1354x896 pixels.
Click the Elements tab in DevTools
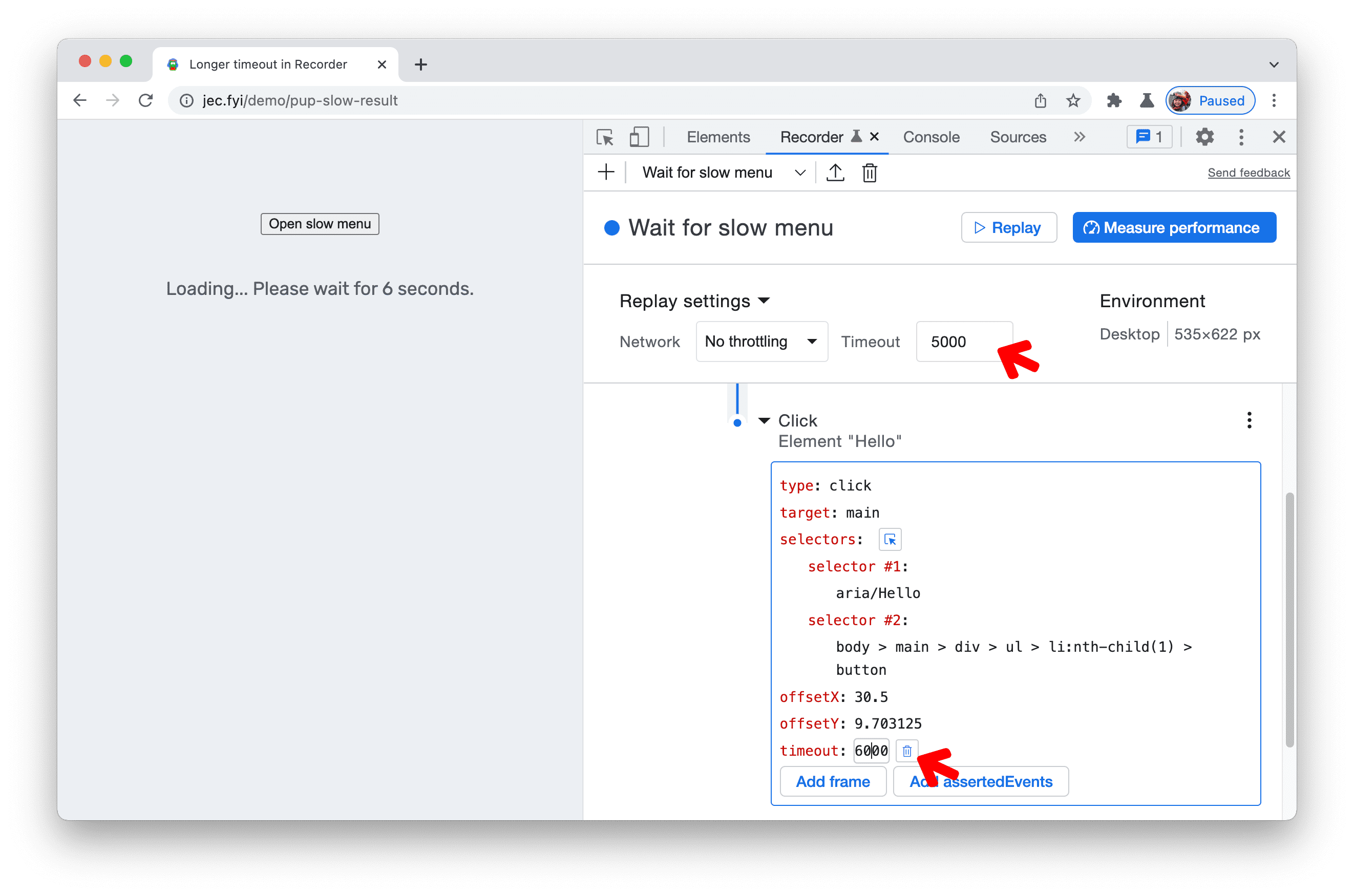pos(717,136)
